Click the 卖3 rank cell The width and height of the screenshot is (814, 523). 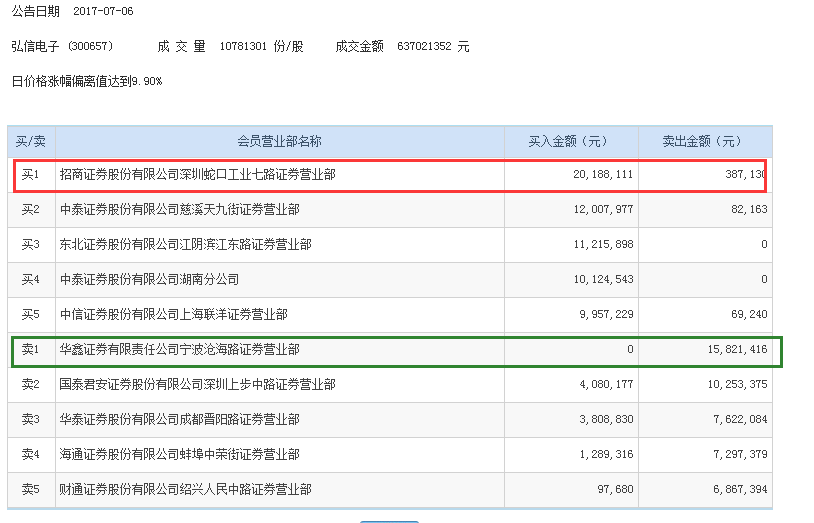click(x=30, y=419)
